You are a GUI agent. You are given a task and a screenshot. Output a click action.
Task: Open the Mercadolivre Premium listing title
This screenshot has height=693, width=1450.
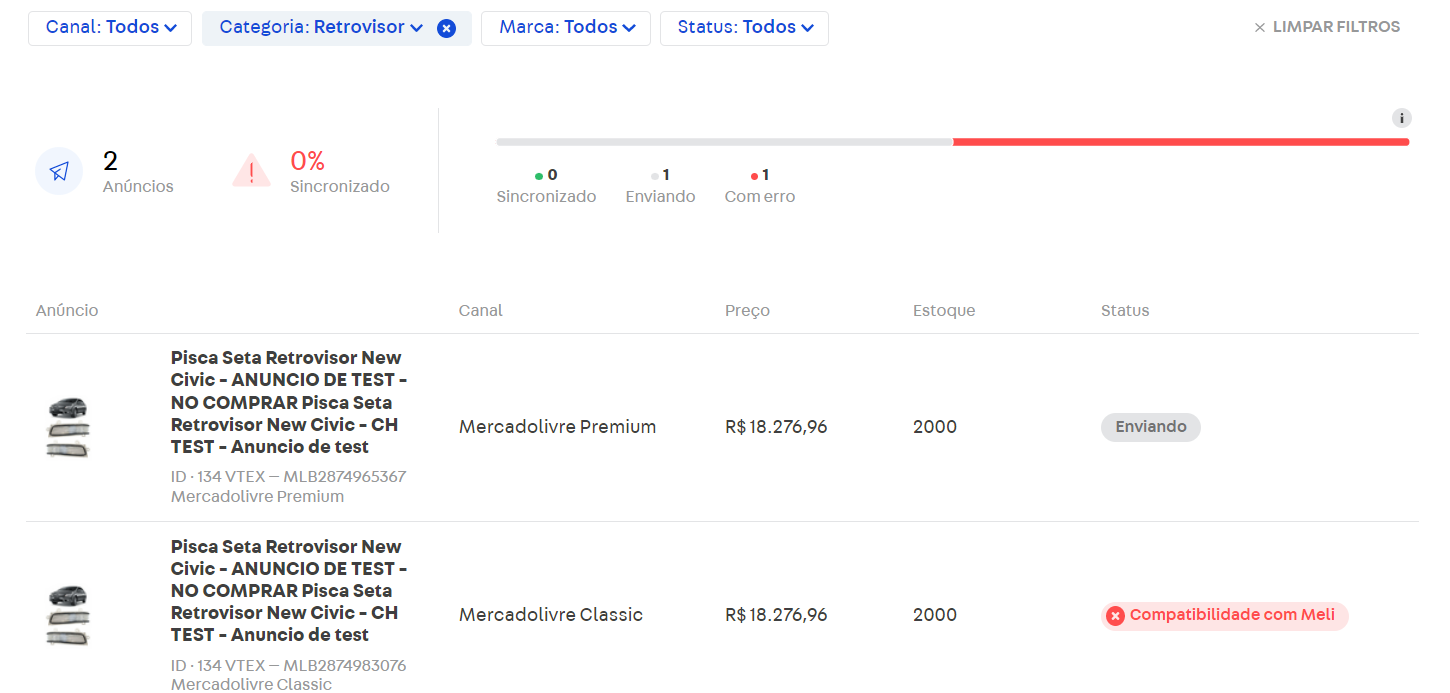coord(288,402)
